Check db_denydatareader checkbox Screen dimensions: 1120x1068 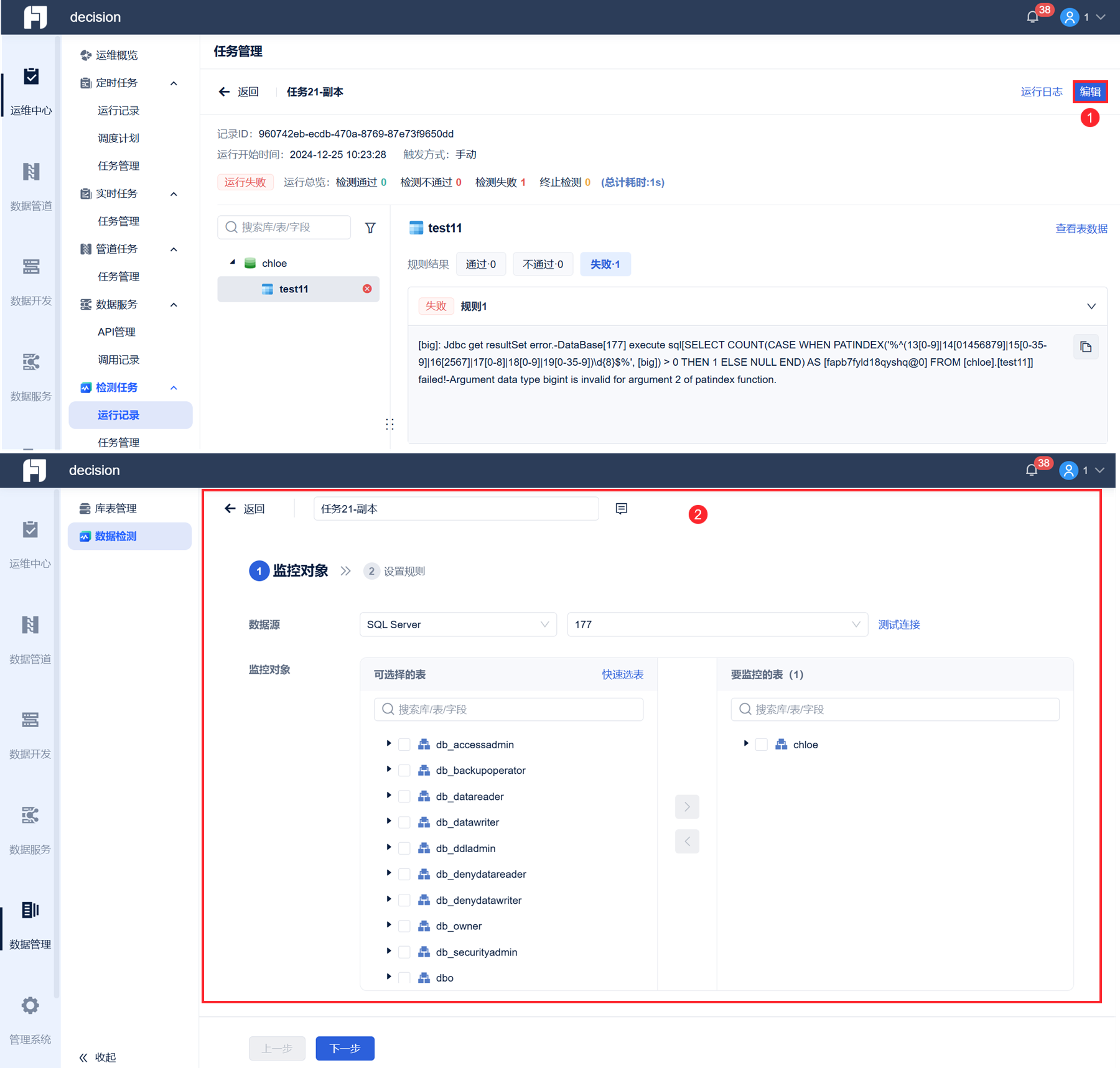pyautogui.click(x=404, y=875)
